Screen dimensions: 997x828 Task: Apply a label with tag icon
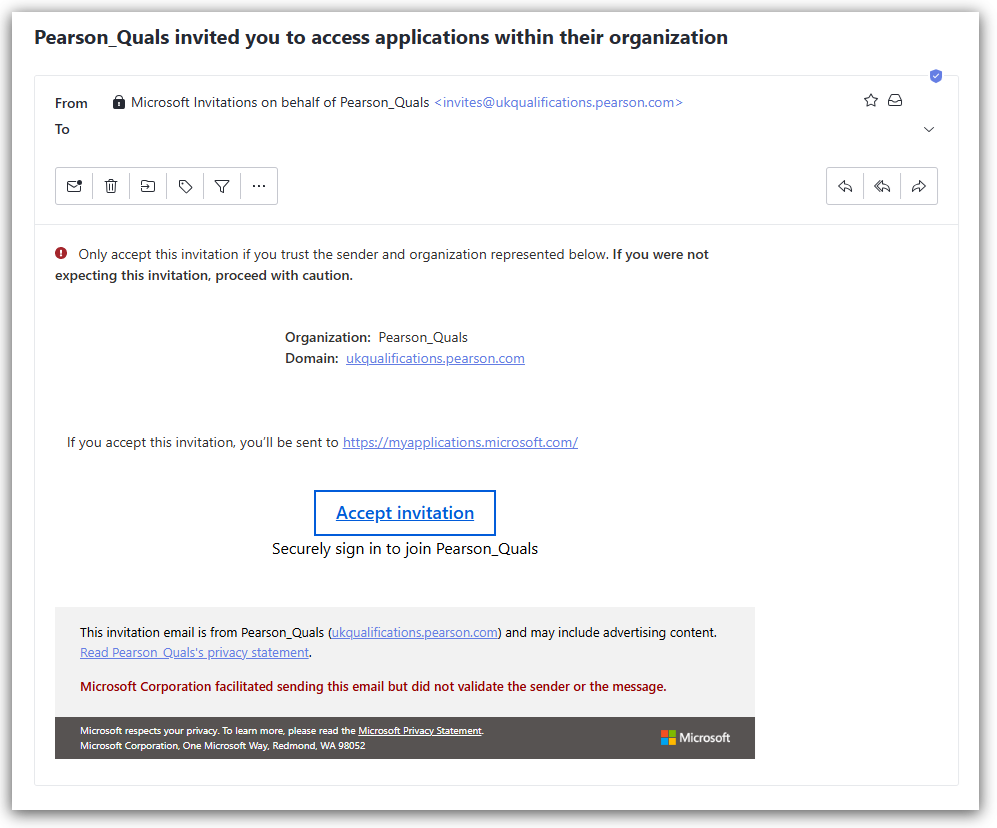pos(185,186)
